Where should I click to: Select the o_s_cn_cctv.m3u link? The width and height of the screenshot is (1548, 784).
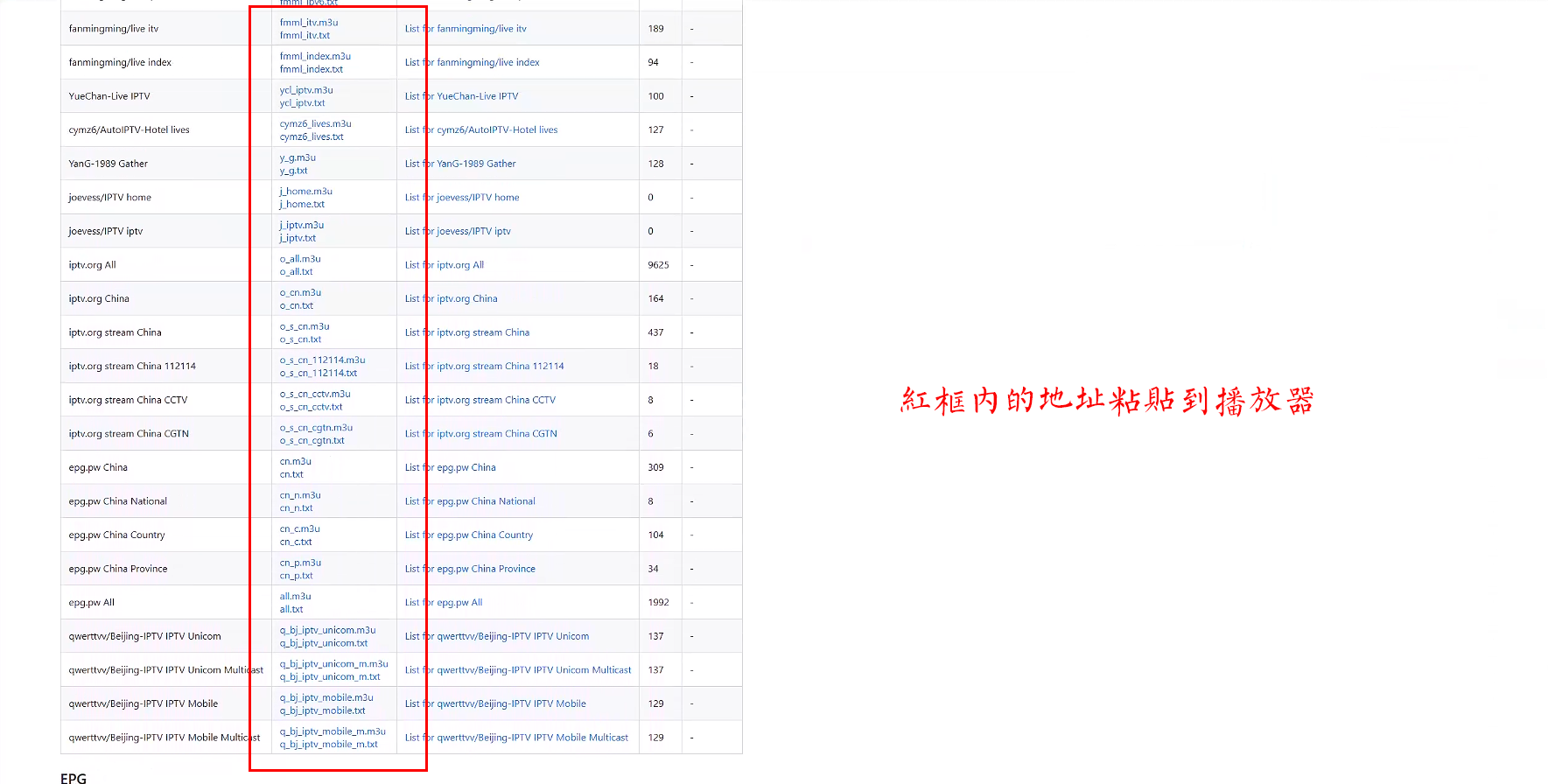[315, 394]
